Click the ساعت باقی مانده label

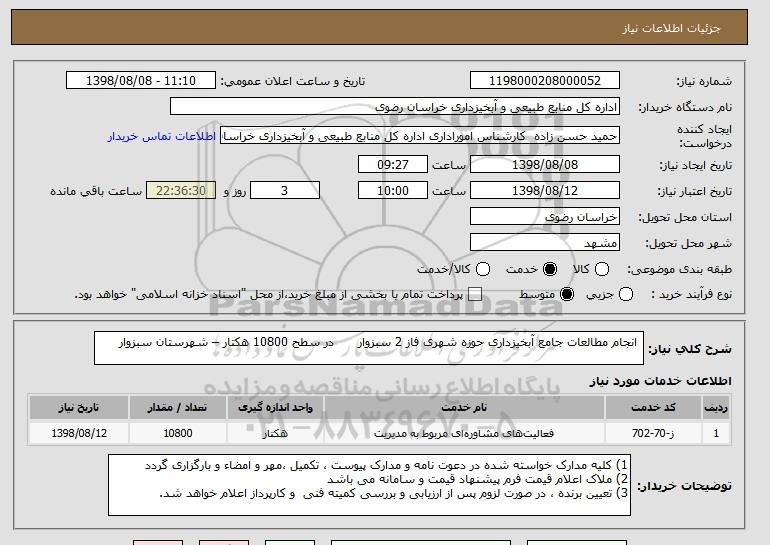coord(96,191)
